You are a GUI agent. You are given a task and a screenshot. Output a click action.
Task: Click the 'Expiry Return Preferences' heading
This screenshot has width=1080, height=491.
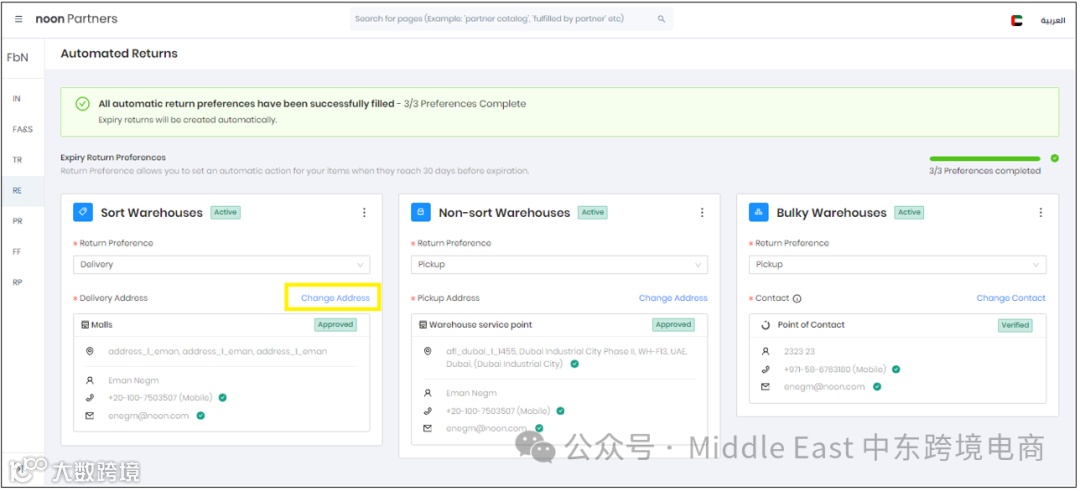[x=113, y=158]
